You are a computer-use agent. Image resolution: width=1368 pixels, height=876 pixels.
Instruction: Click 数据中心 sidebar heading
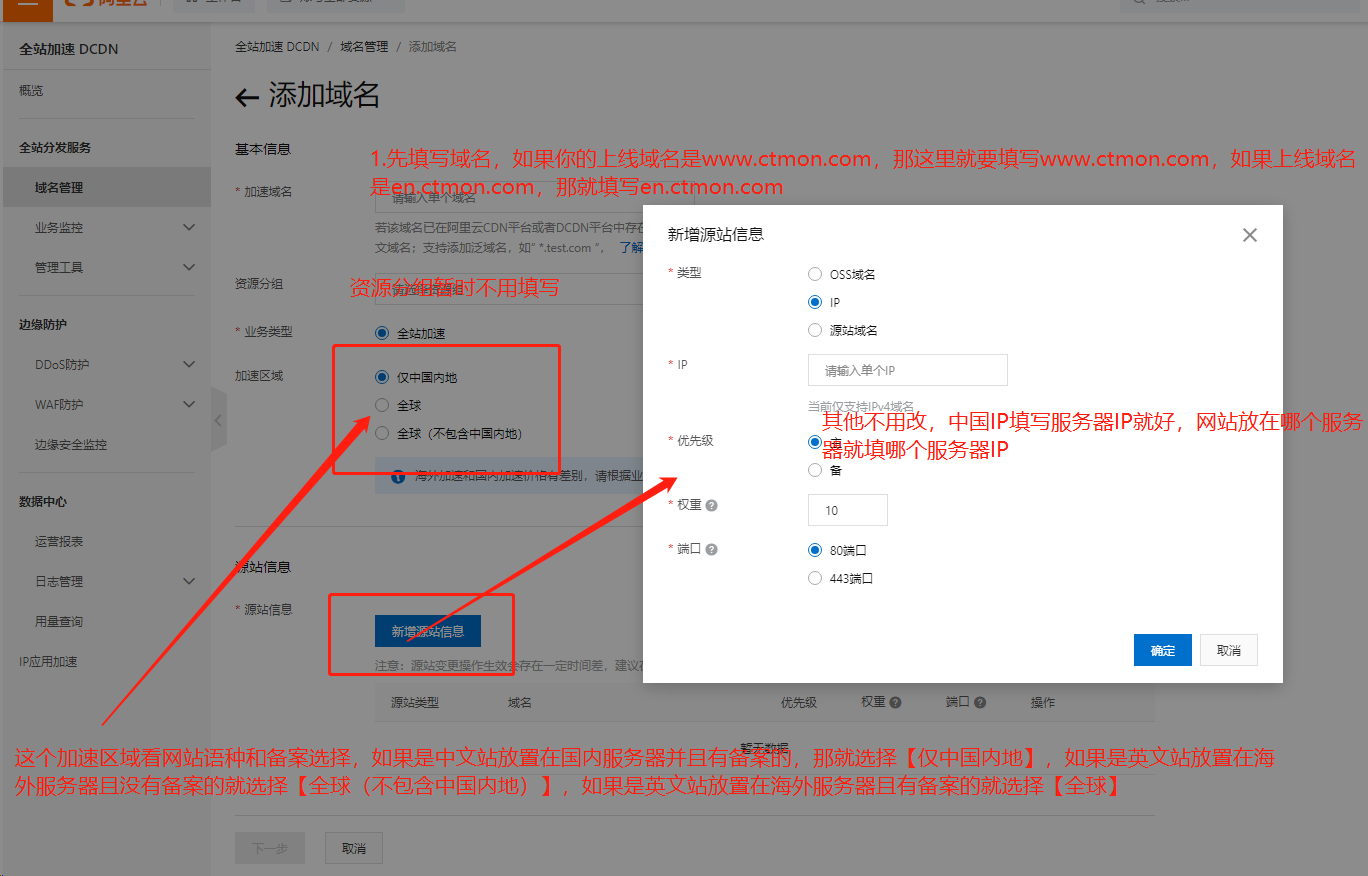pos(43,501)
